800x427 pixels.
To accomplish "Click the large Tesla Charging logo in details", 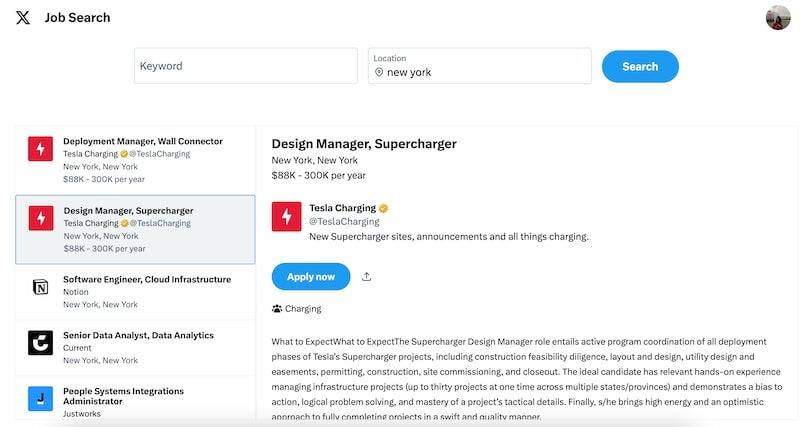I will (x=286, y=216).
